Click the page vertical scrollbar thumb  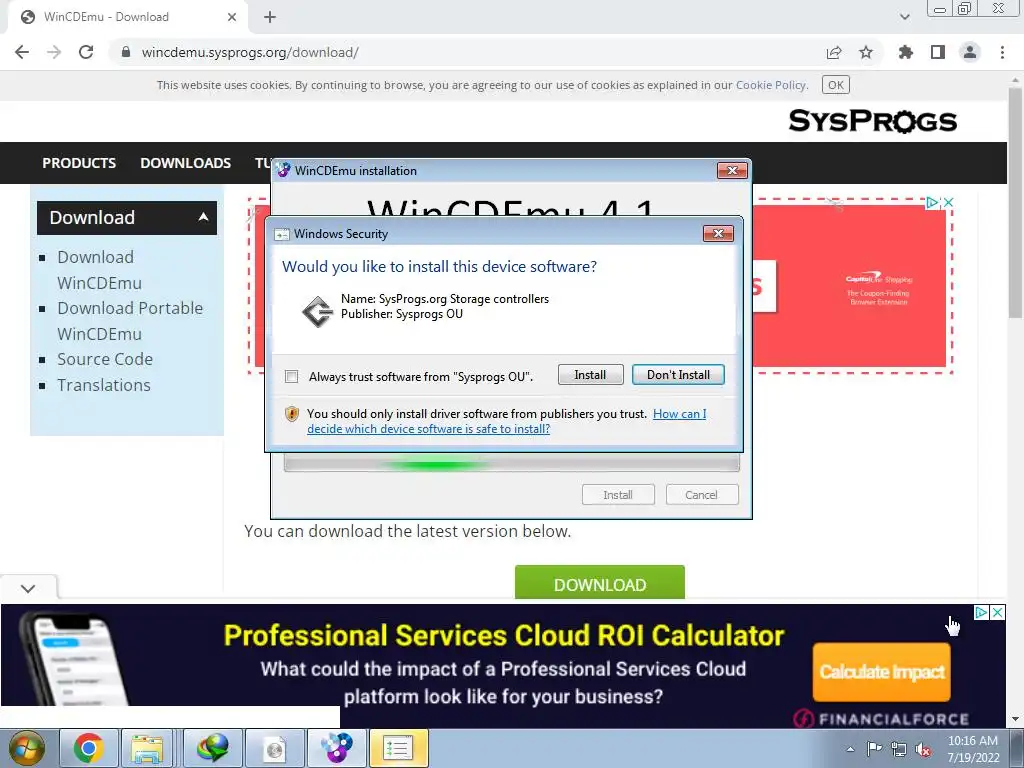coord(1015,202)
